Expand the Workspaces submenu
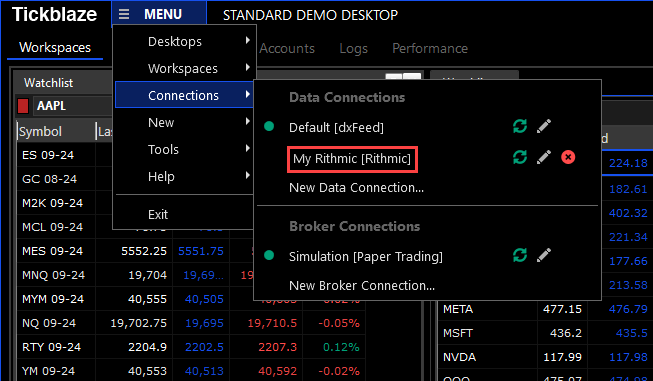This screenshot has height=381, width=653. point(184,68)
